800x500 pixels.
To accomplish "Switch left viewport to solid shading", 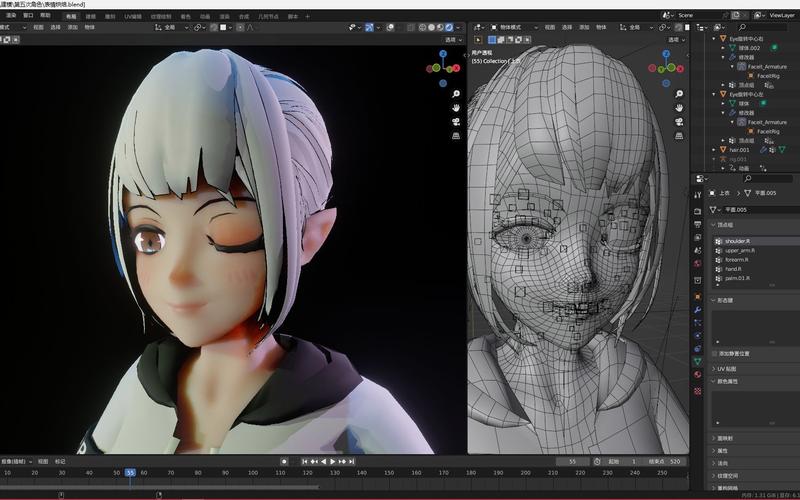I will [x=431, y=28].
